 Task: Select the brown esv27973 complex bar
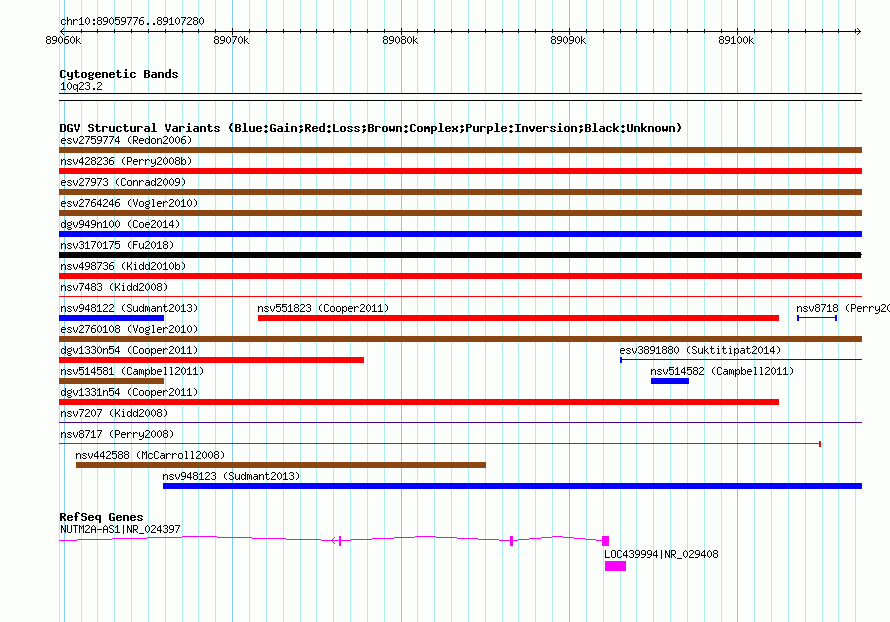coord(460,192)
